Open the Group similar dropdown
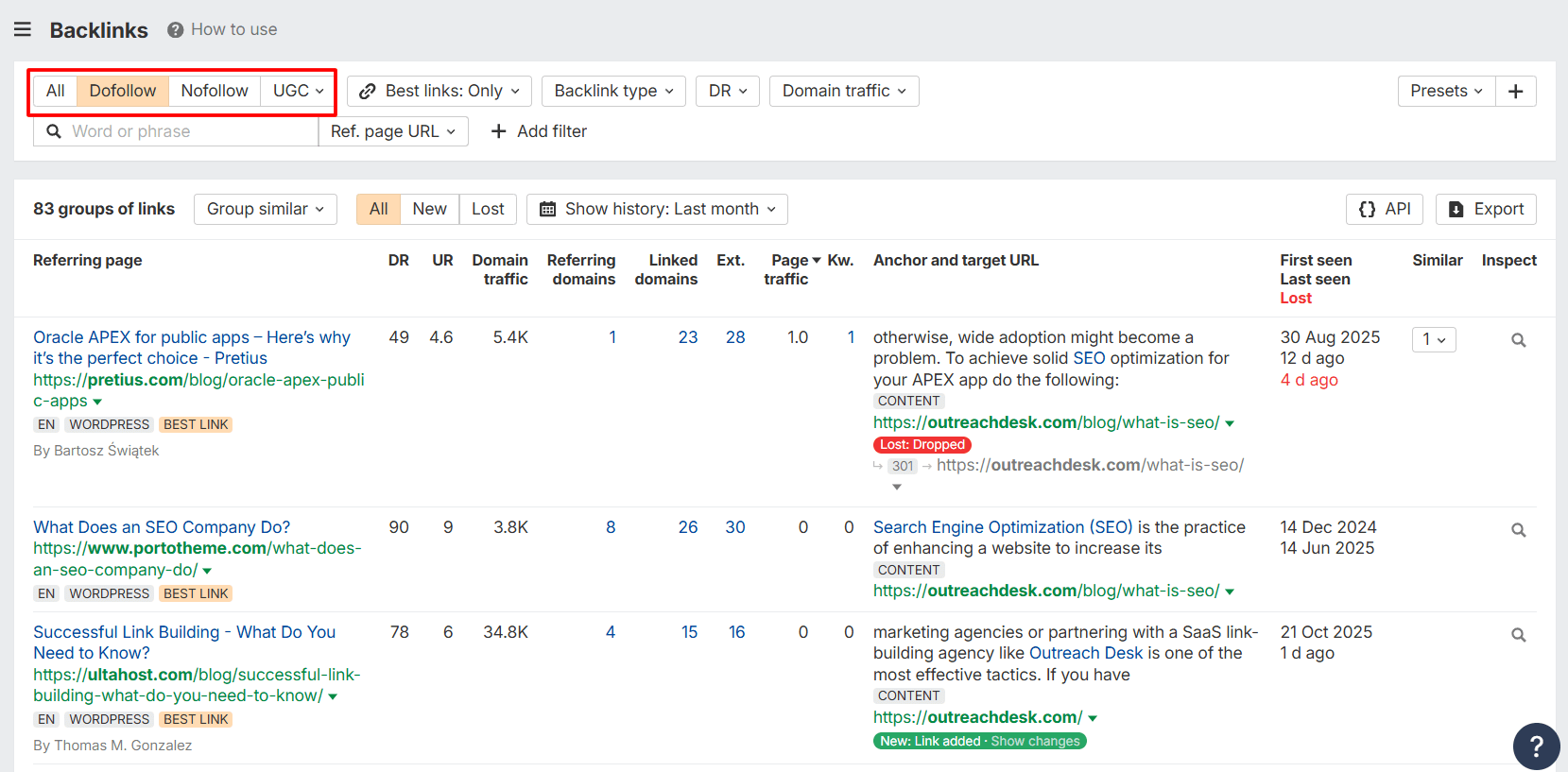1568x772 pixels. point(266,209)
